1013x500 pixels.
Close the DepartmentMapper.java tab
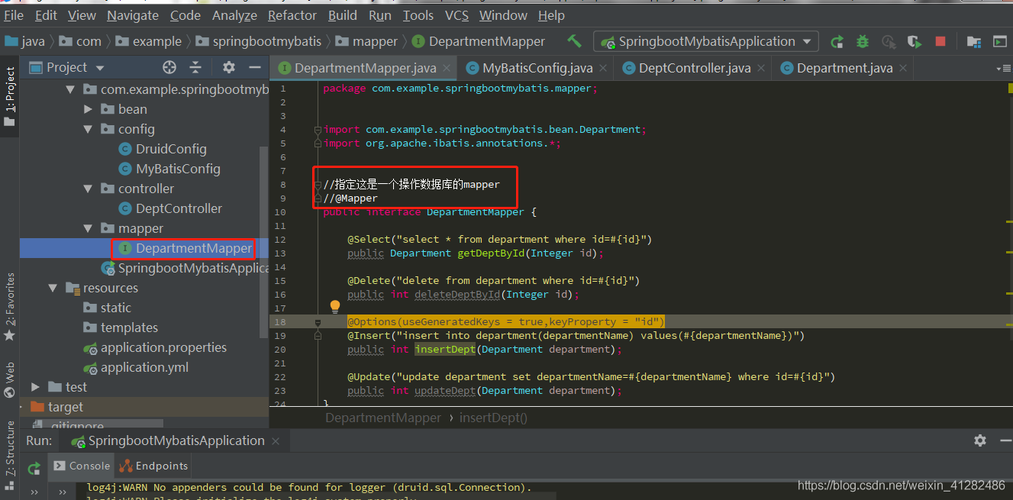coord(446,68)
